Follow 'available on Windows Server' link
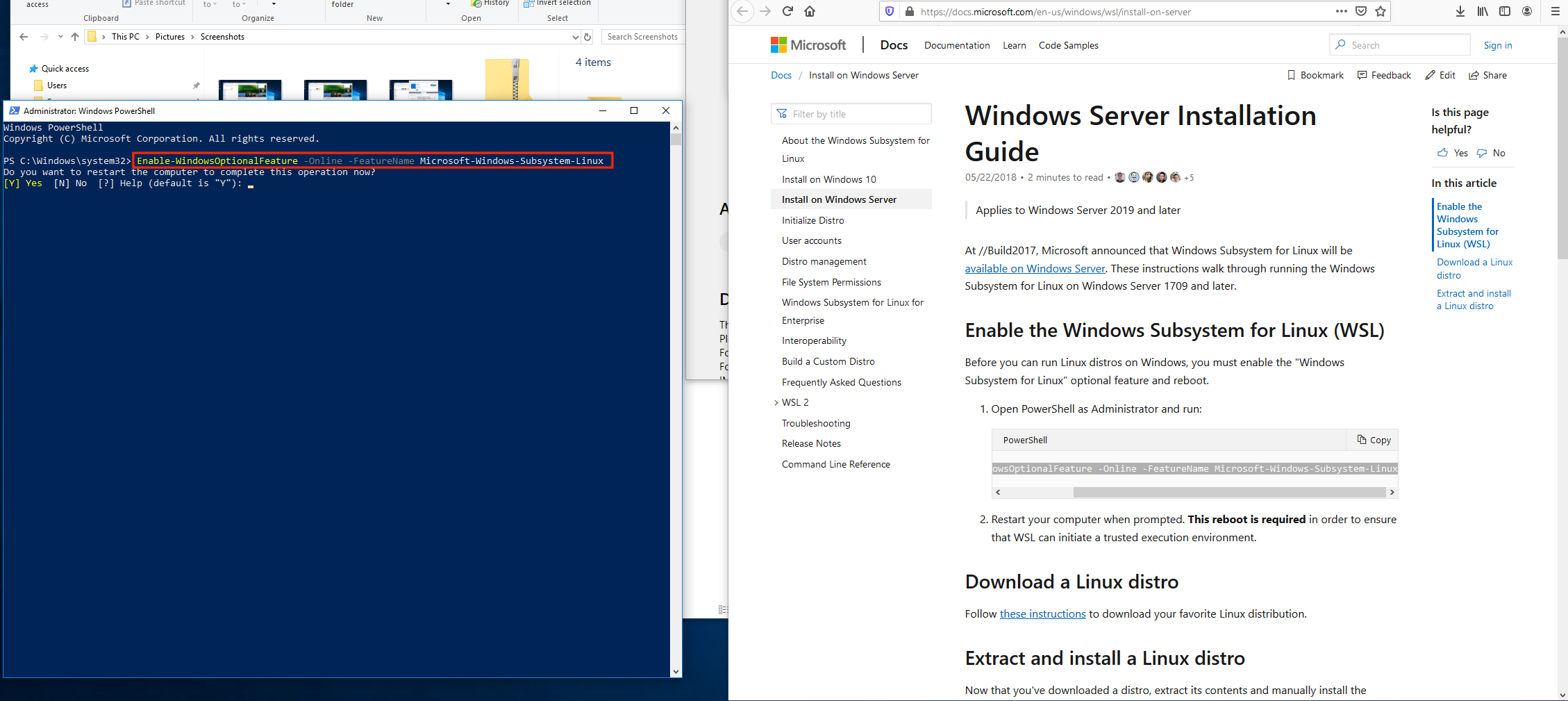This screenshot has height=701, width=1568. pos(1035,268)
